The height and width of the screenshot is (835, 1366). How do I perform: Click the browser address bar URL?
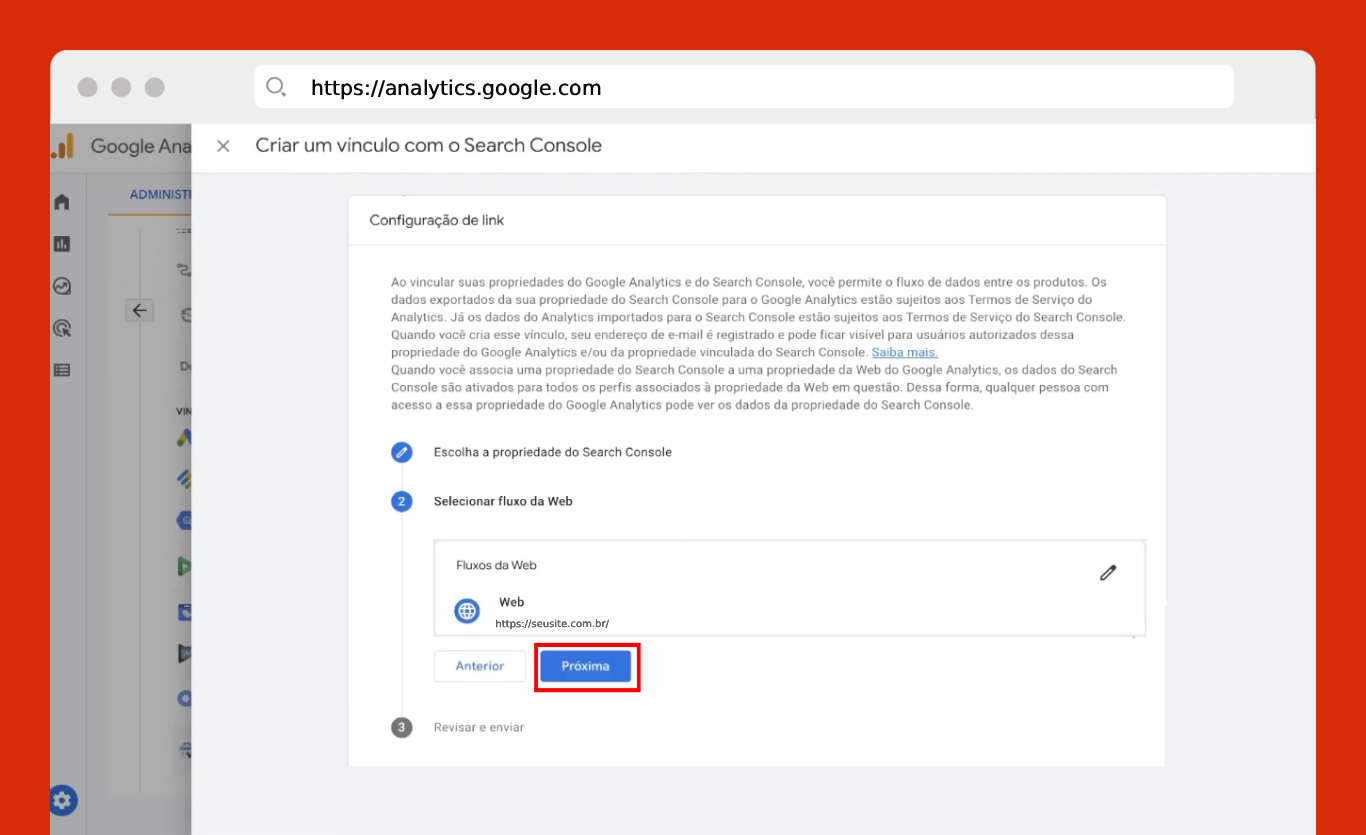click(x=456, y=88)
